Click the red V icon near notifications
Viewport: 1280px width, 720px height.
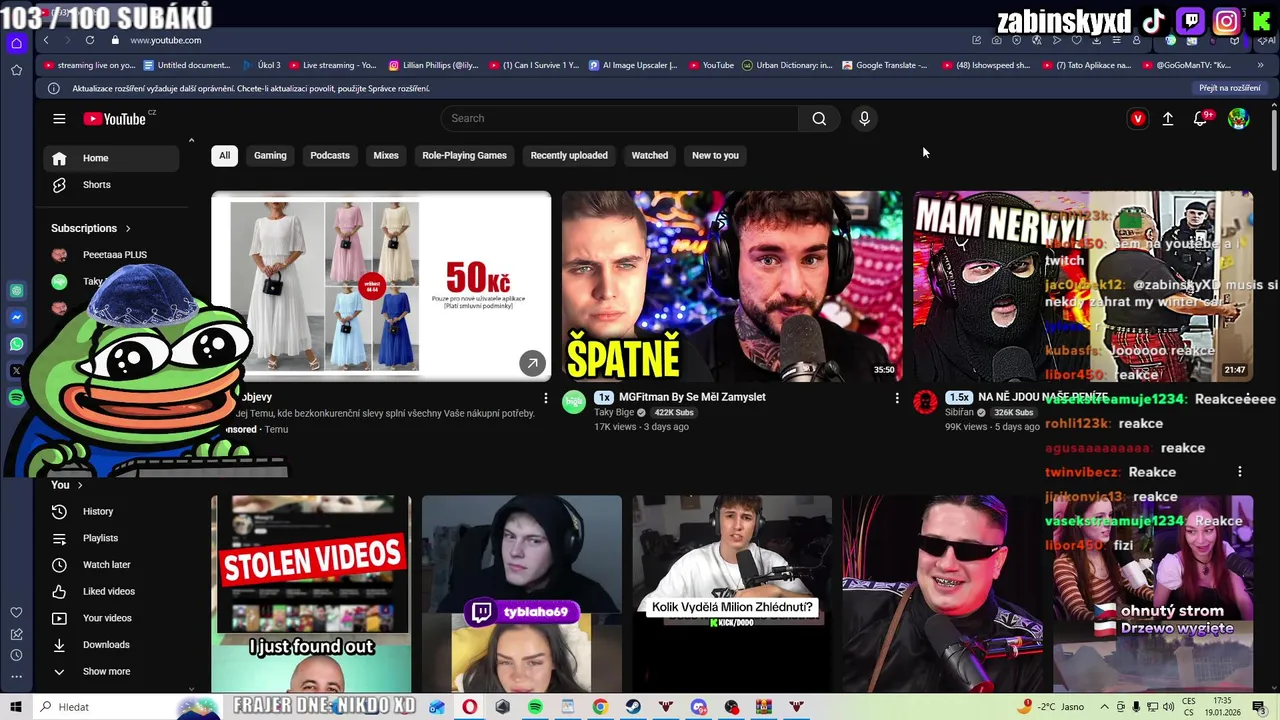point(1137,119)
